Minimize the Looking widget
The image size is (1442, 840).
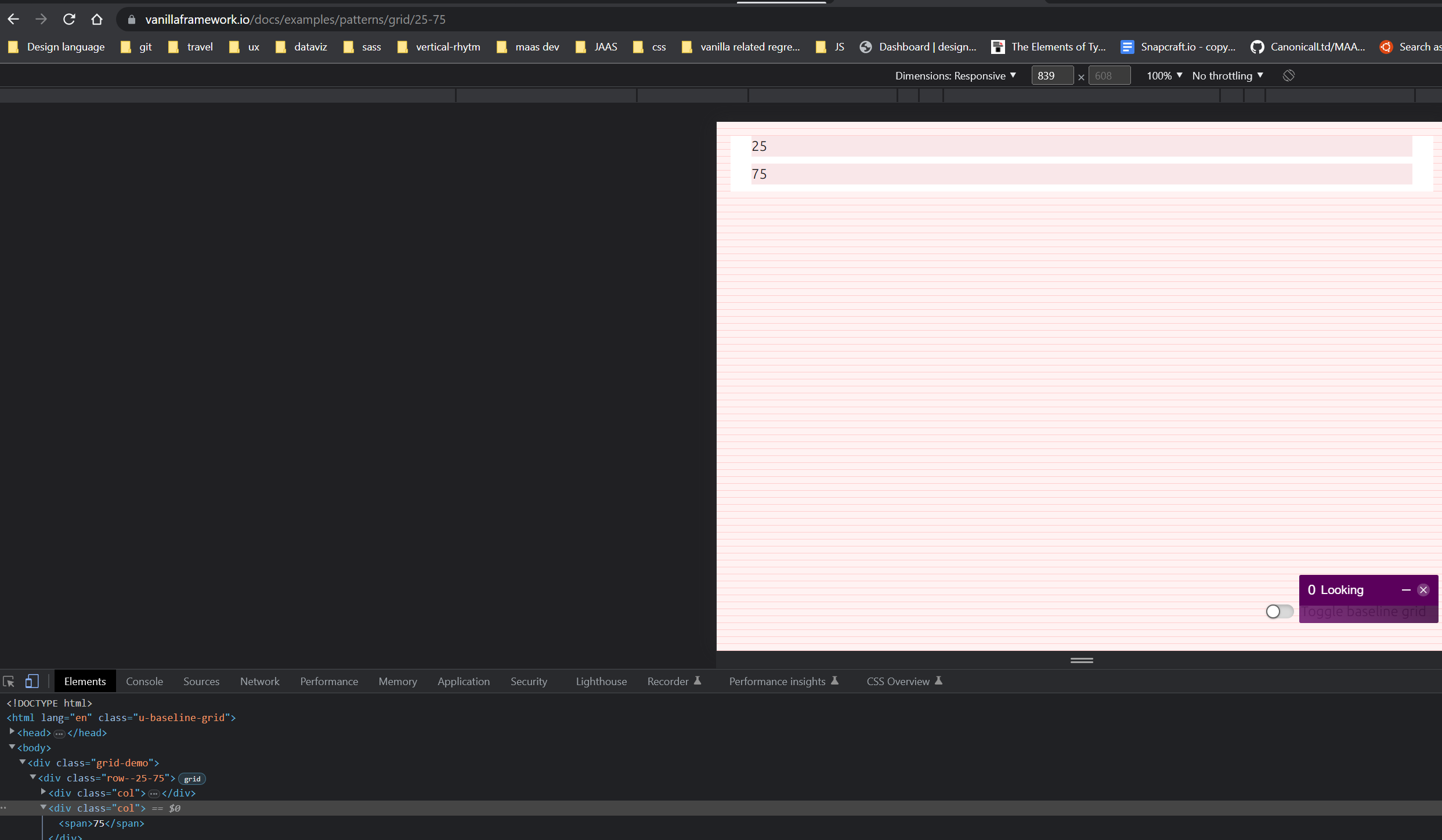click(x=1405, y=590)
